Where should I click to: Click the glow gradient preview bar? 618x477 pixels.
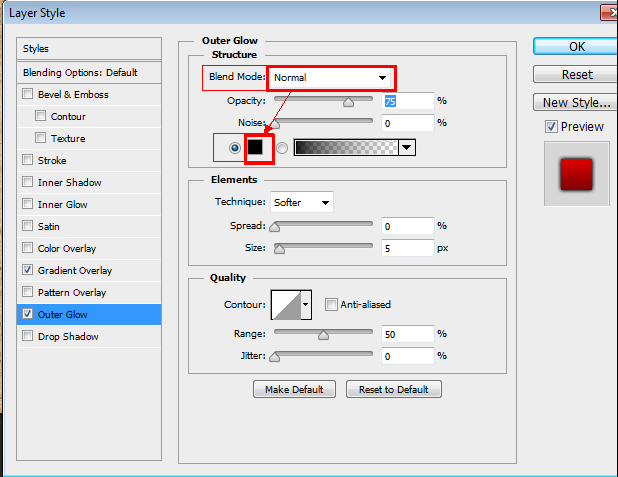coord(346,147)
